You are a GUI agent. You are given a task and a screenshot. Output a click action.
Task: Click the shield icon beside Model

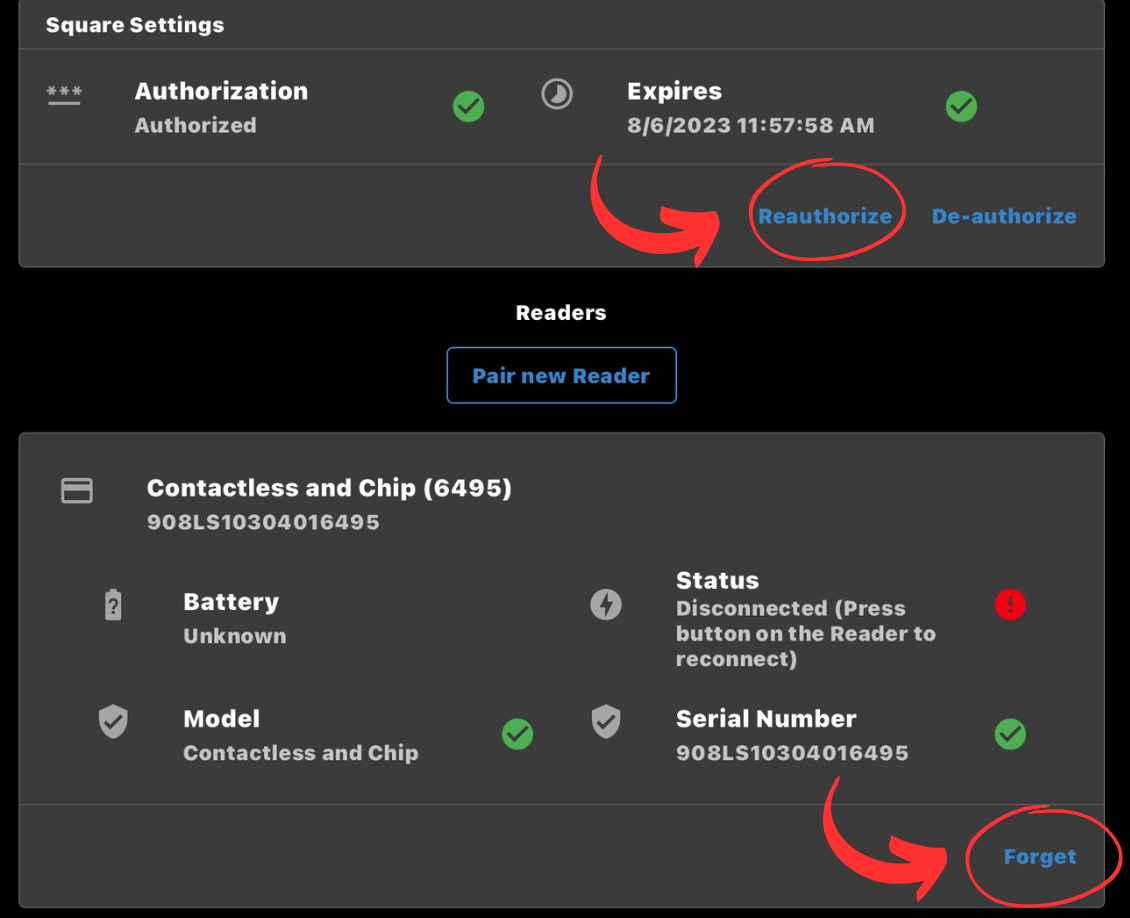point(113,721)
